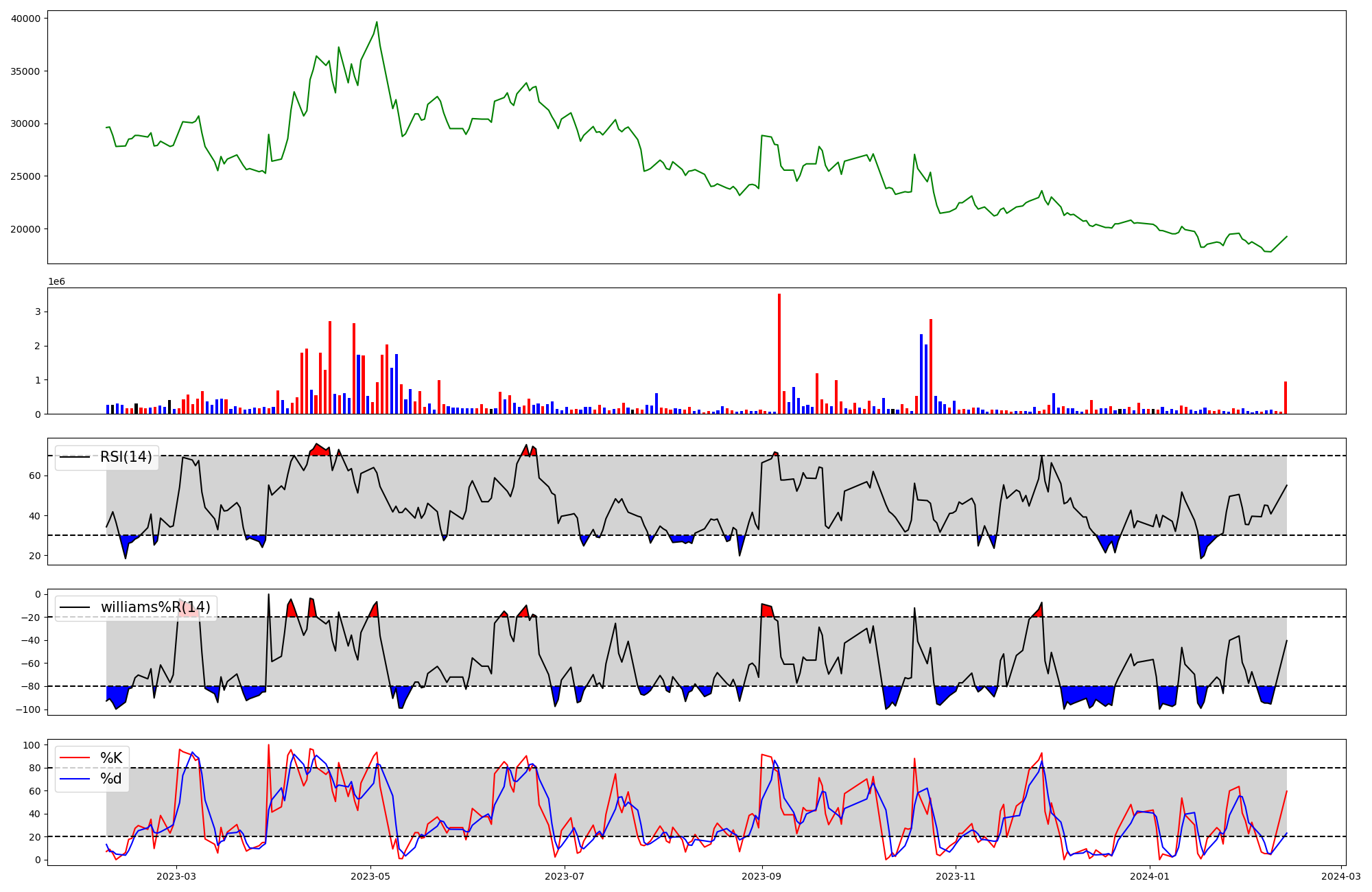Click the 2024-03 x-axis tick label
The width and height of the screenshot is (1372, 892).
1340,876
